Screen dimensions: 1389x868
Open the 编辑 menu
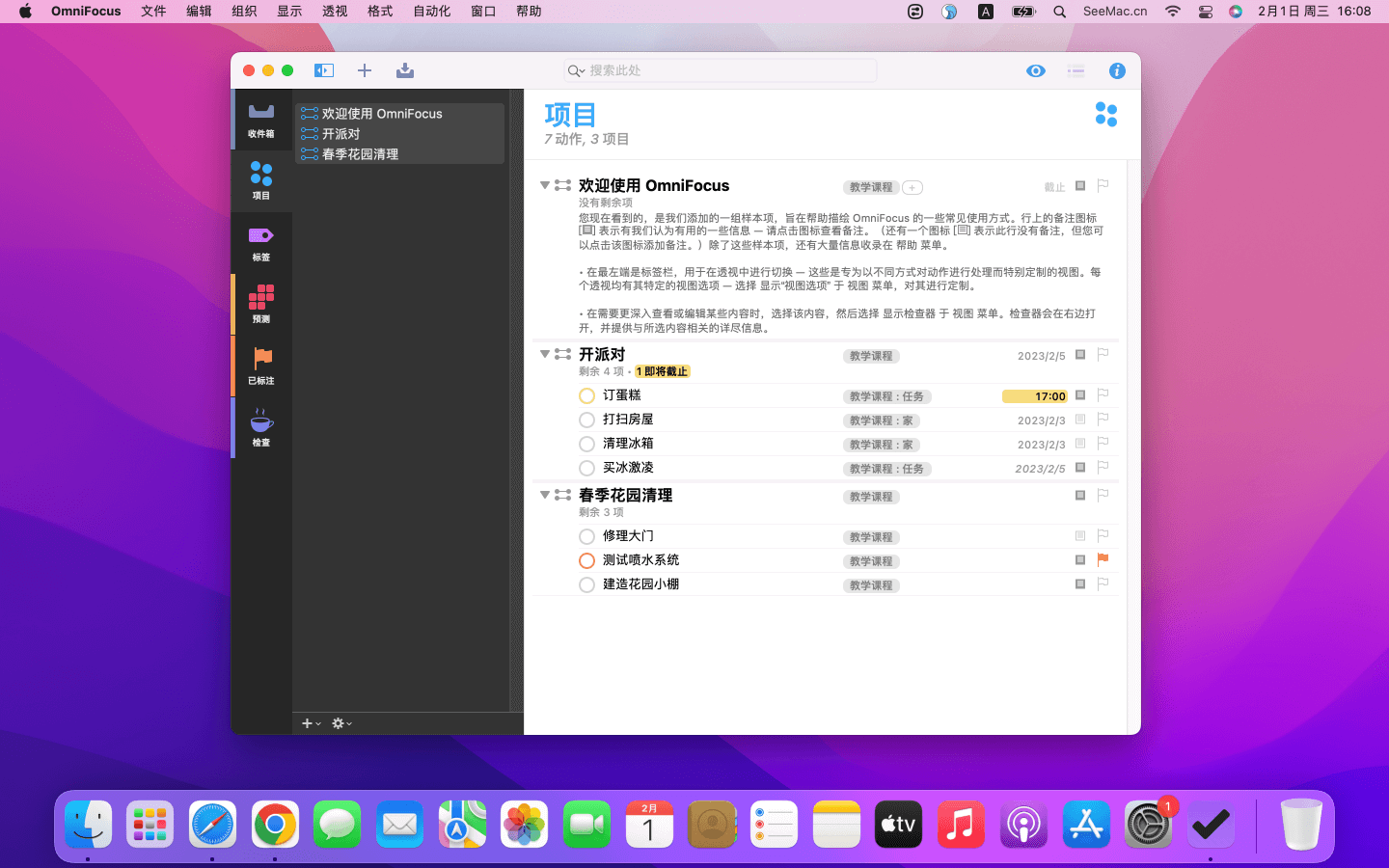199,12
